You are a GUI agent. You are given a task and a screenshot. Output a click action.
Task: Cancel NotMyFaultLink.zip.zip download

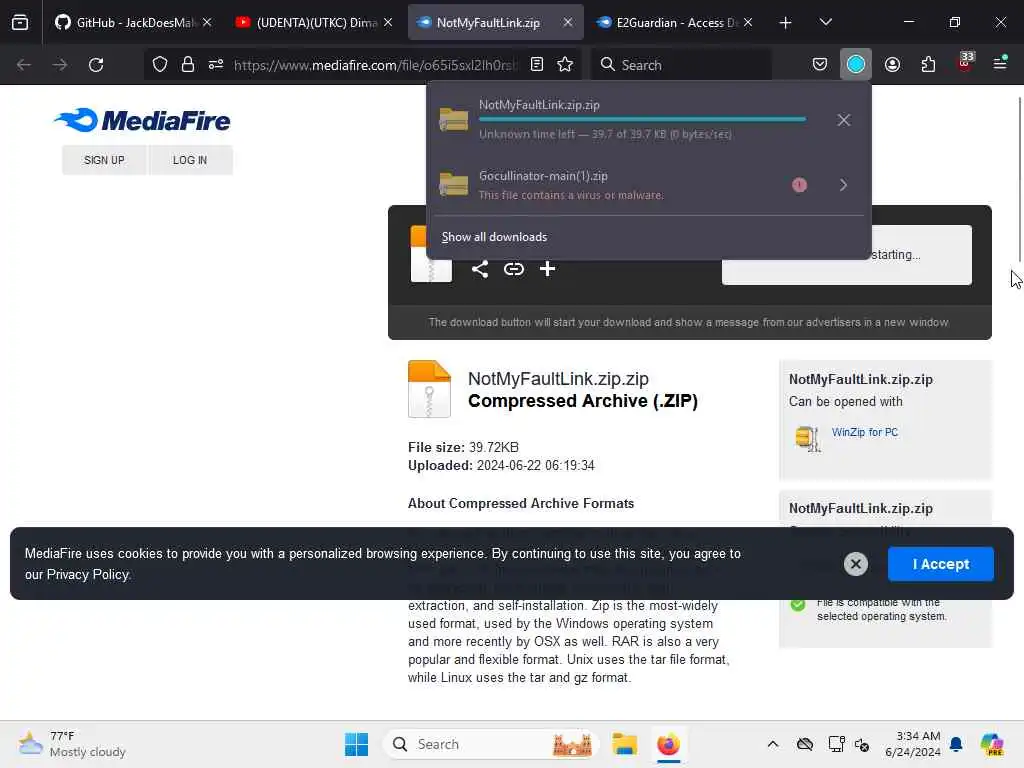coord(844,120)
